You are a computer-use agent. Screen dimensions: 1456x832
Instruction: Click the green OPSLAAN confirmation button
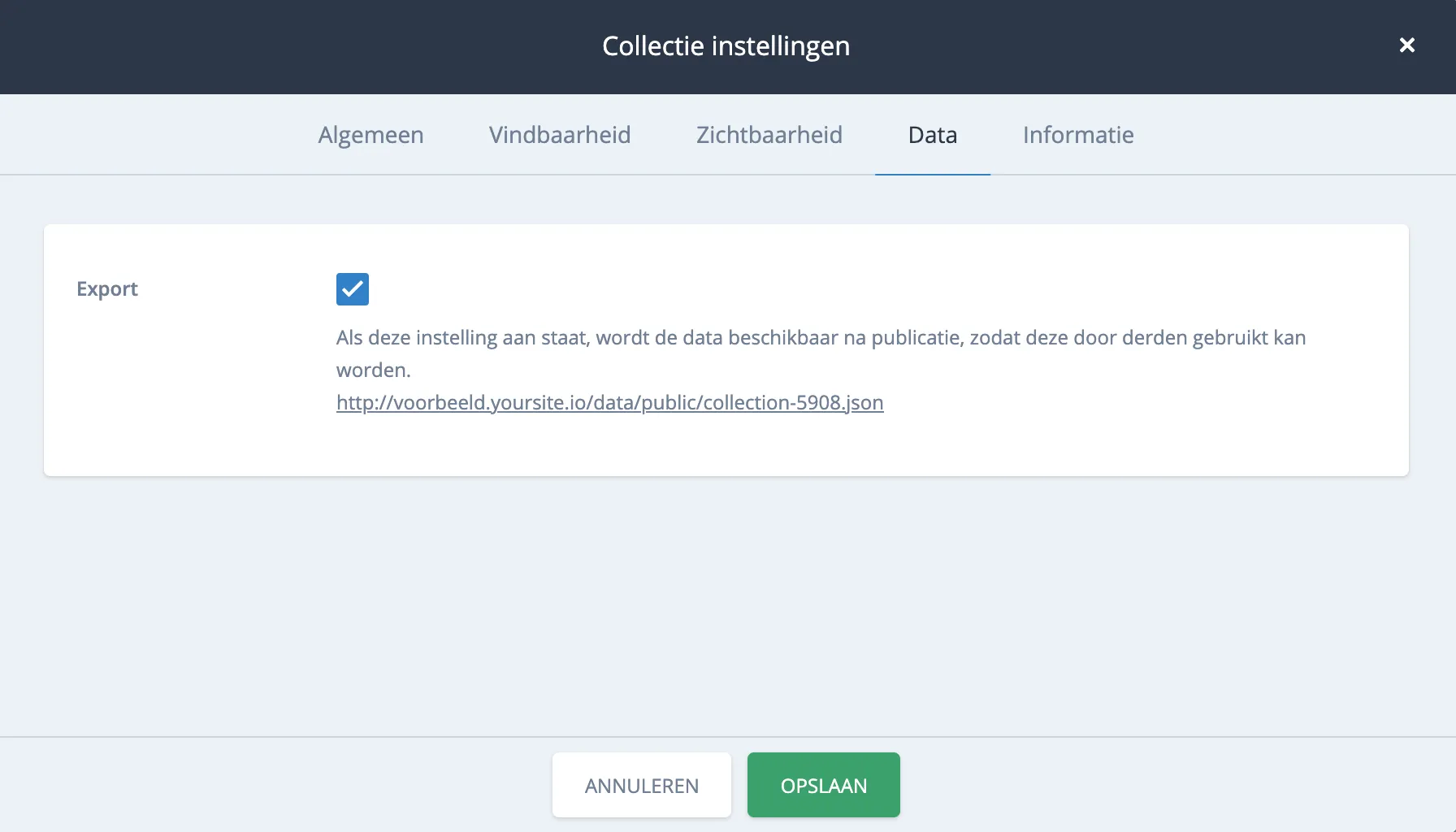(x=823, y=785)
